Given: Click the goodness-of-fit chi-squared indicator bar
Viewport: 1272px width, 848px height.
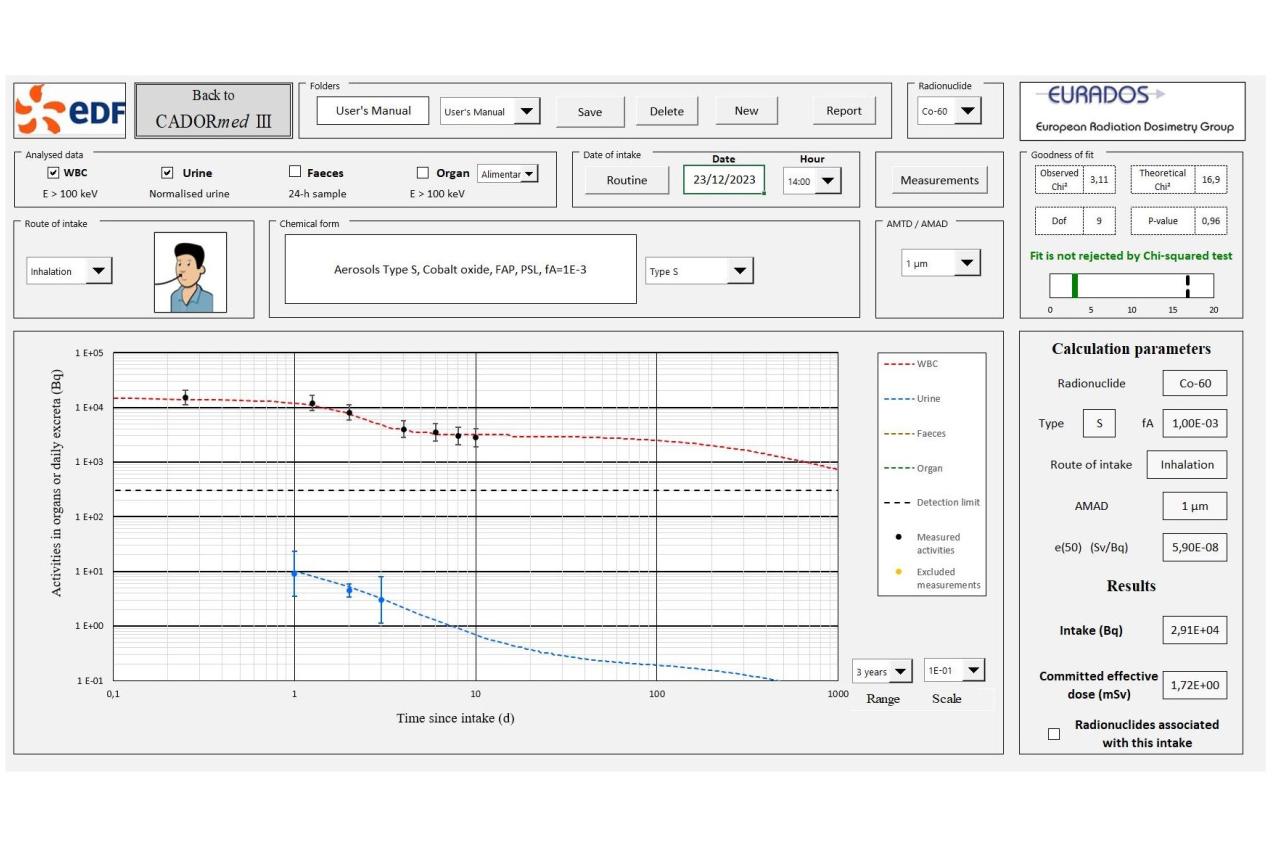Looking at the screenshot, I should pos(1131,286).
